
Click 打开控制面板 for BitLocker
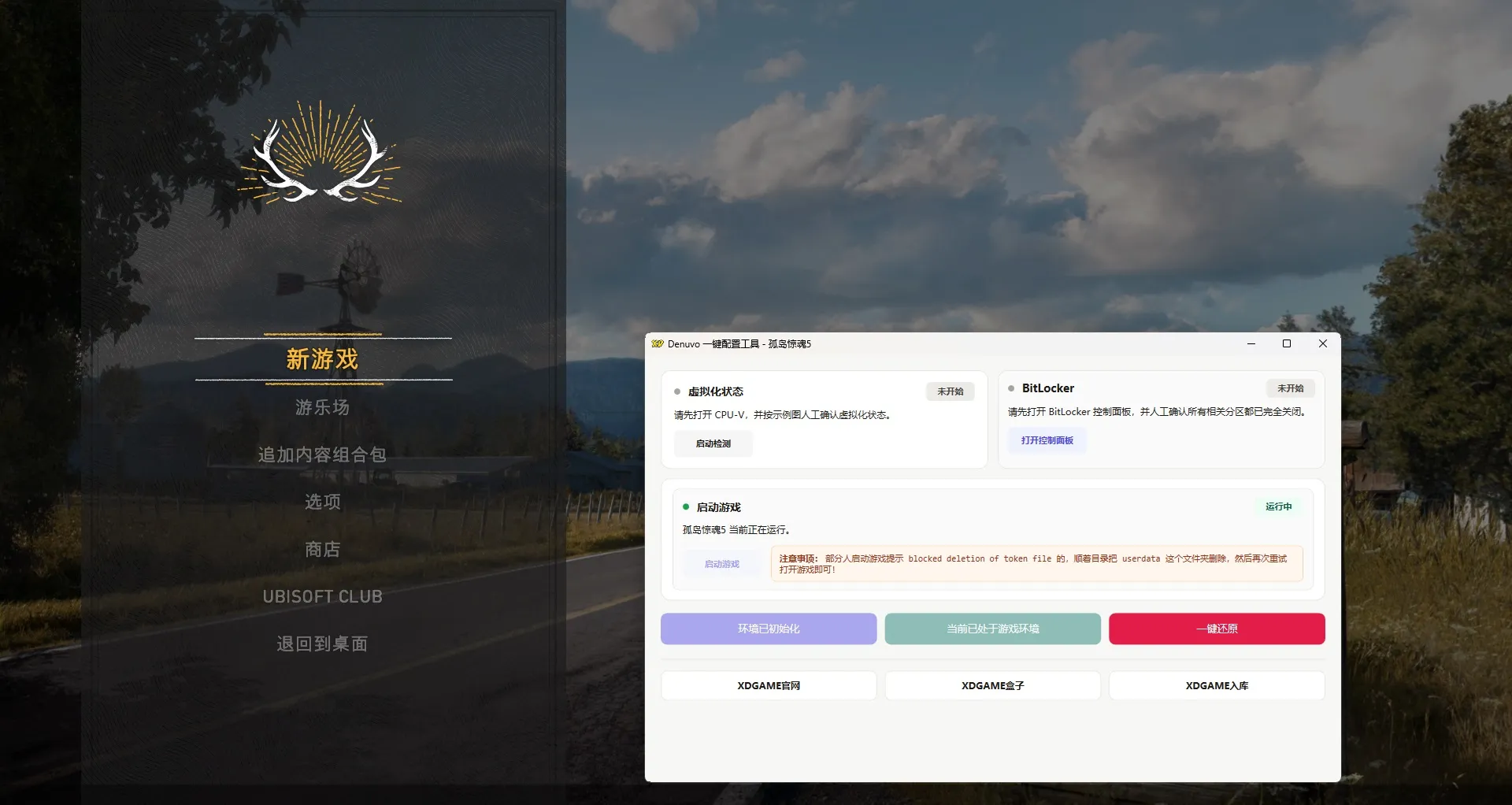[x=1047, y=440]
